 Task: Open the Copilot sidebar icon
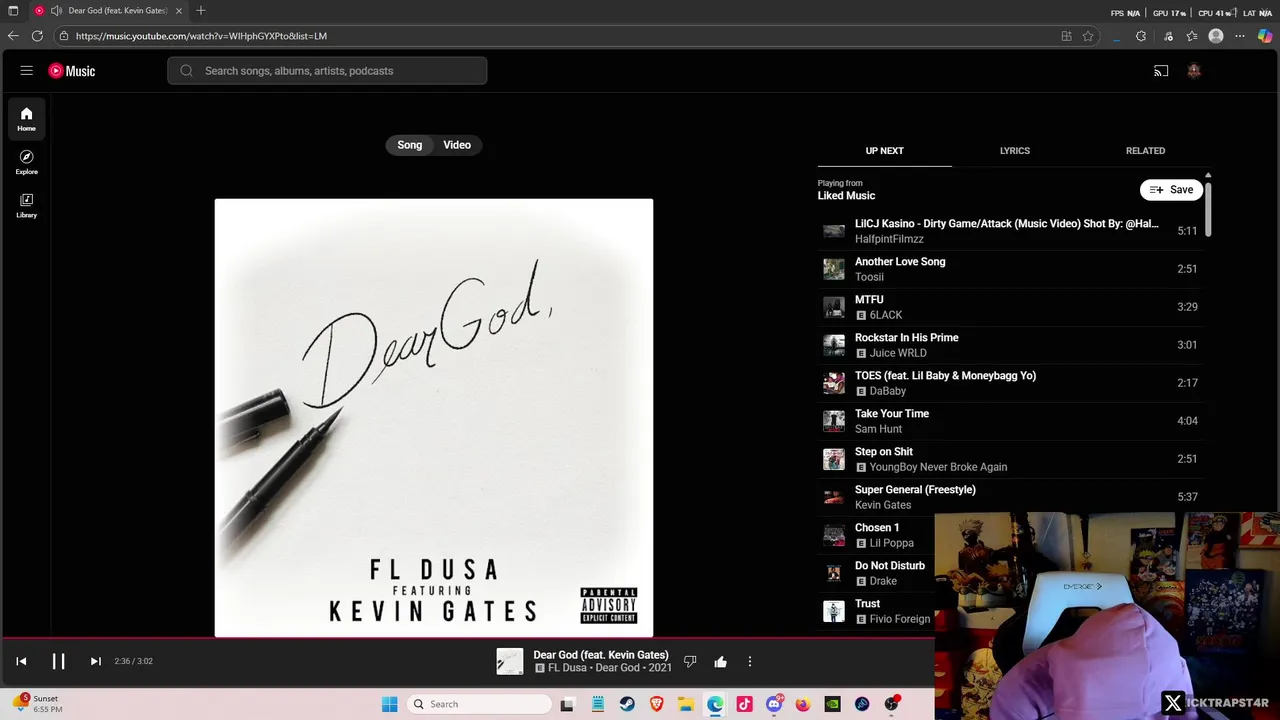click(x=1265, y=36)
